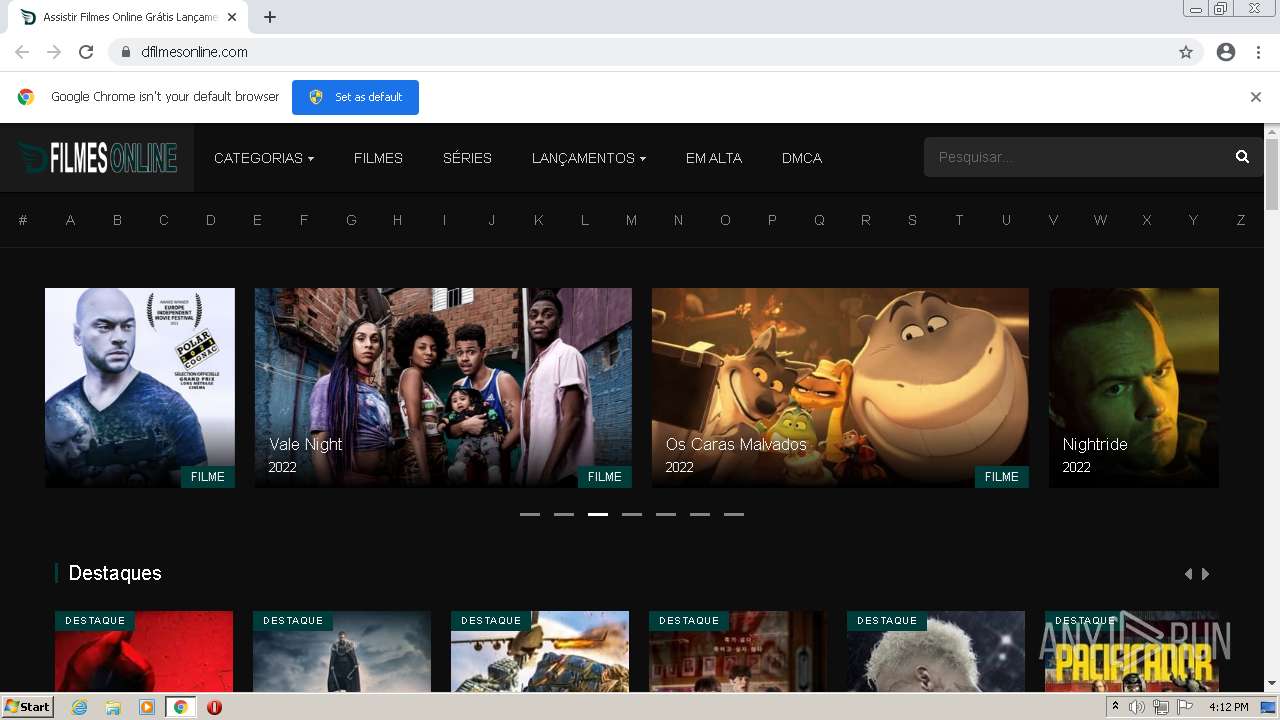Image resolution: width=1280 pixels, height=720 pixels.
Task: Open the Polar film poster slide
Action: click(x=140, y=388)
